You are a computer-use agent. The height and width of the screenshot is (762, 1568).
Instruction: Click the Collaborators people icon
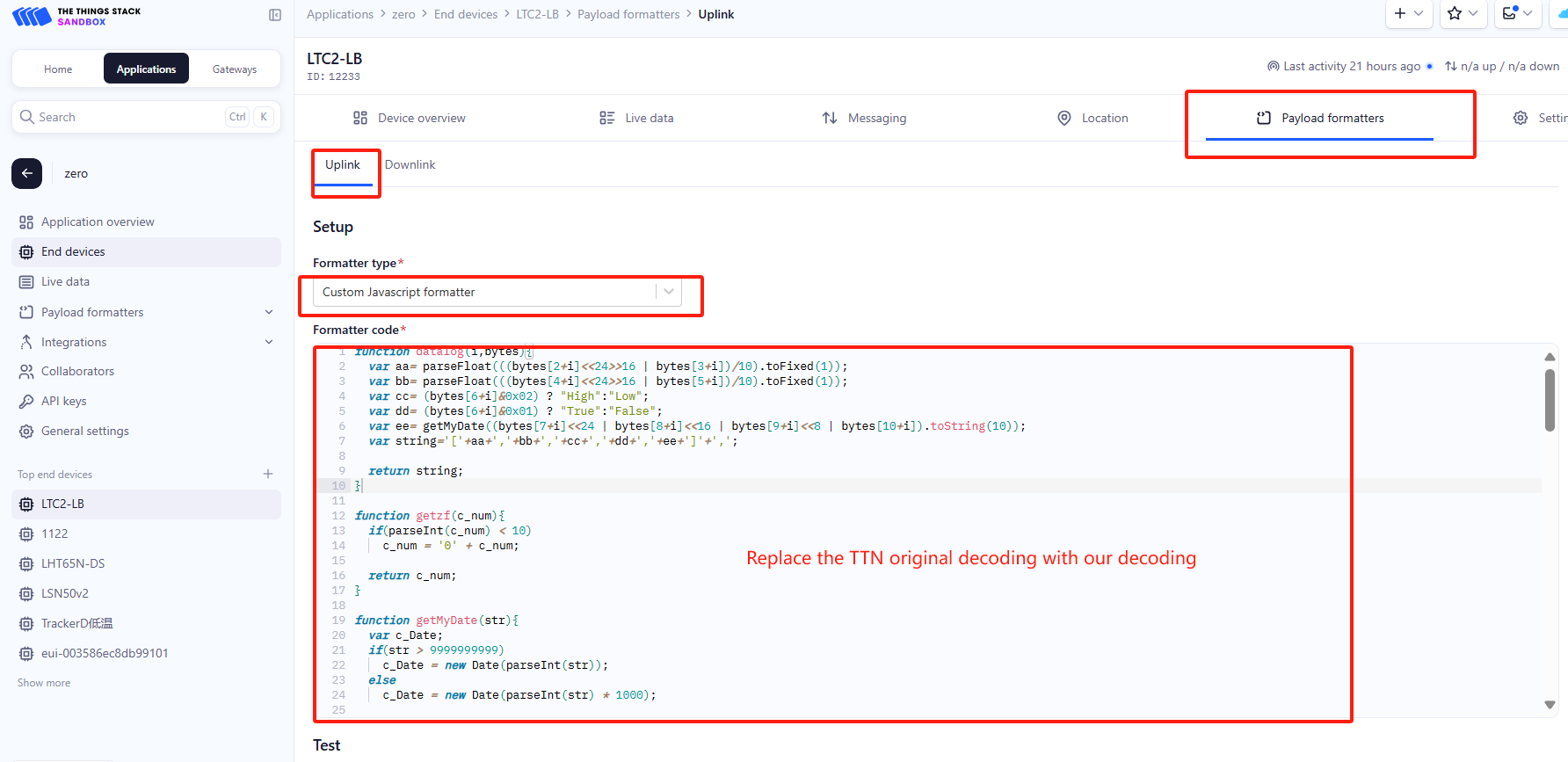26,371
